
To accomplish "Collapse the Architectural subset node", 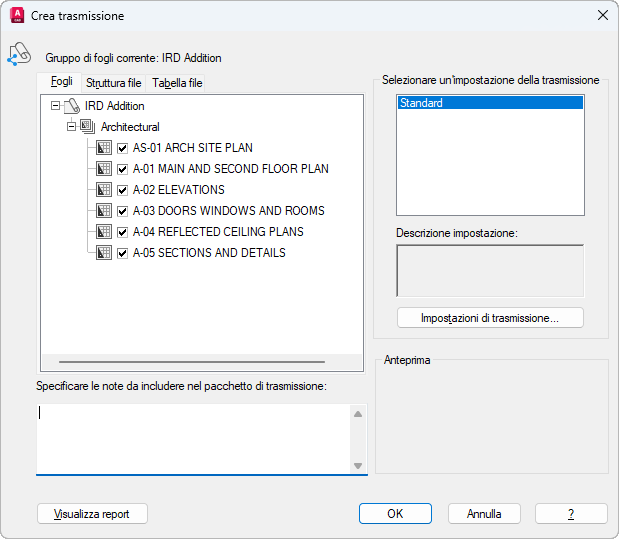I will tap(71, 127).
